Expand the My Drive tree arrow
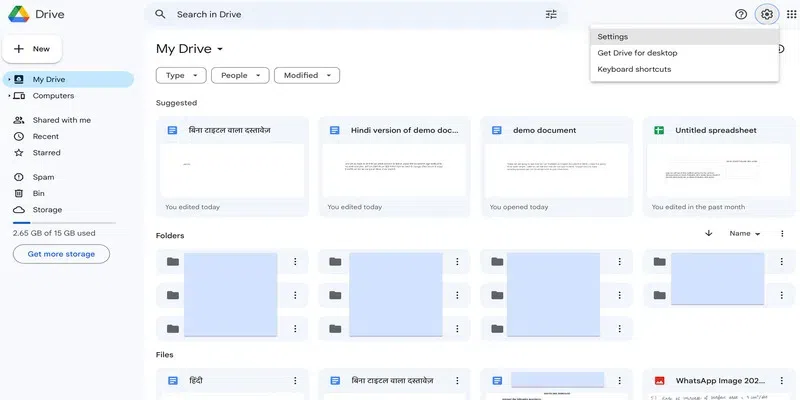 pyautogui.click(x=8, y=79)
